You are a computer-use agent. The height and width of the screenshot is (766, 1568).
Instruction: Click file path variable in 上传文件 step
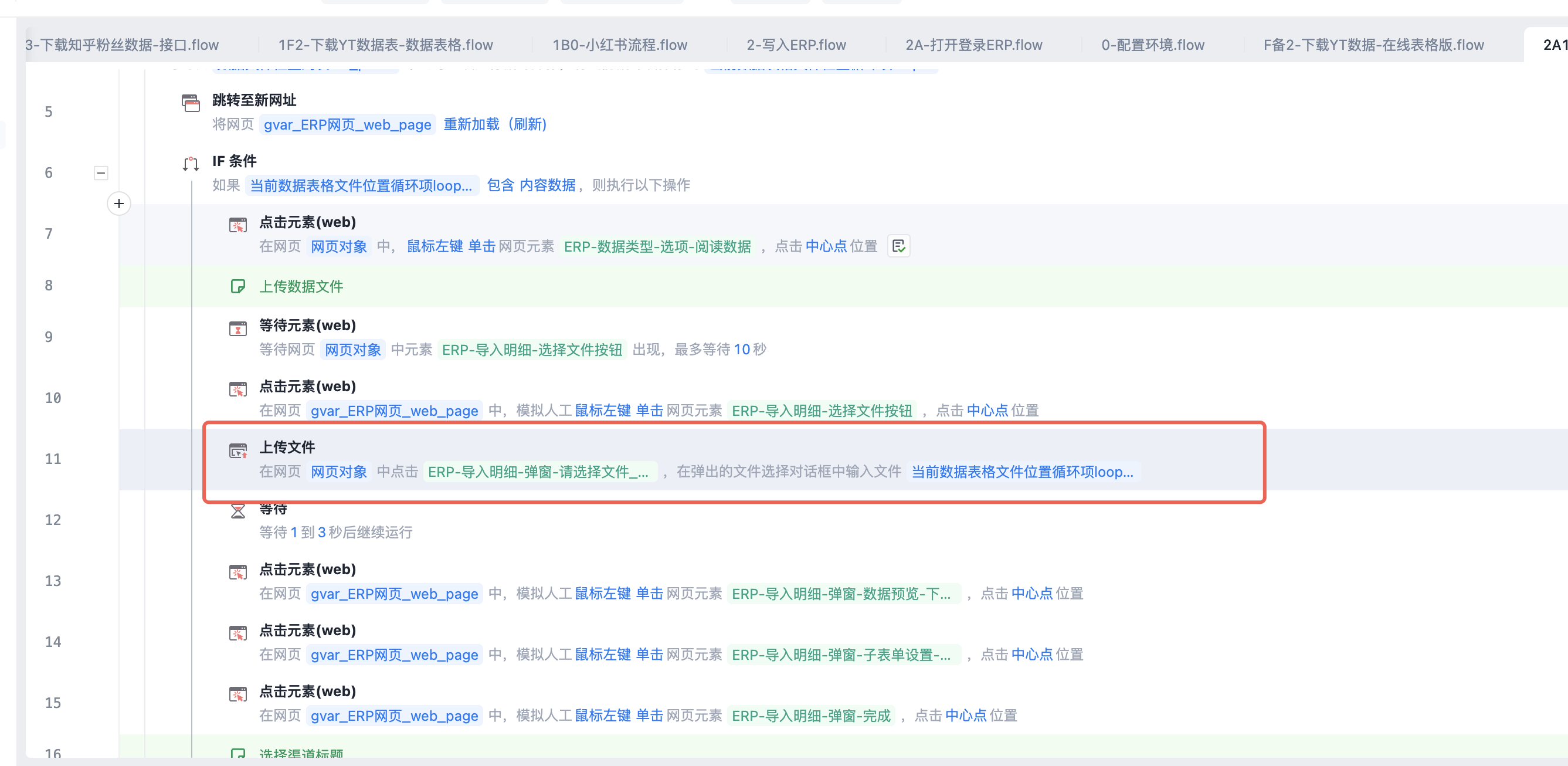pyautogui.click(x=1023, y=472)
